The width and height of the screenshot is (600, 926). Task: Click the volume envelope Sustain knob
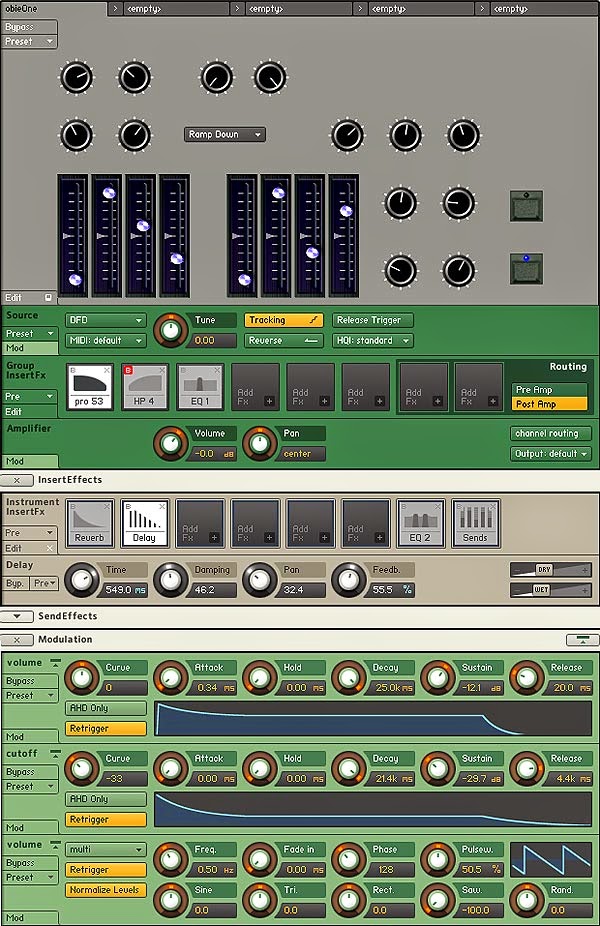point(438,677)
